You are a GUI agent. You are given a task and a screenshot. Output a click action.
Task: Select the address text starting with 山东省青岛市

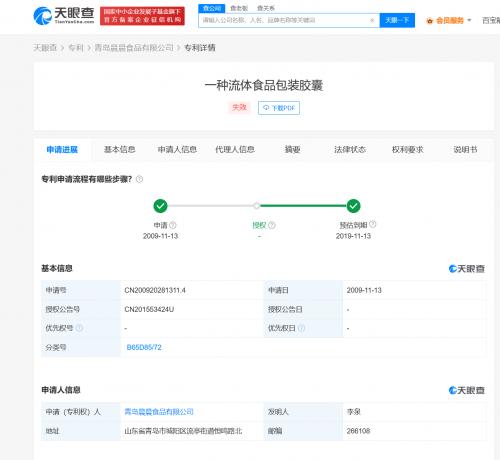coord(183,431)
